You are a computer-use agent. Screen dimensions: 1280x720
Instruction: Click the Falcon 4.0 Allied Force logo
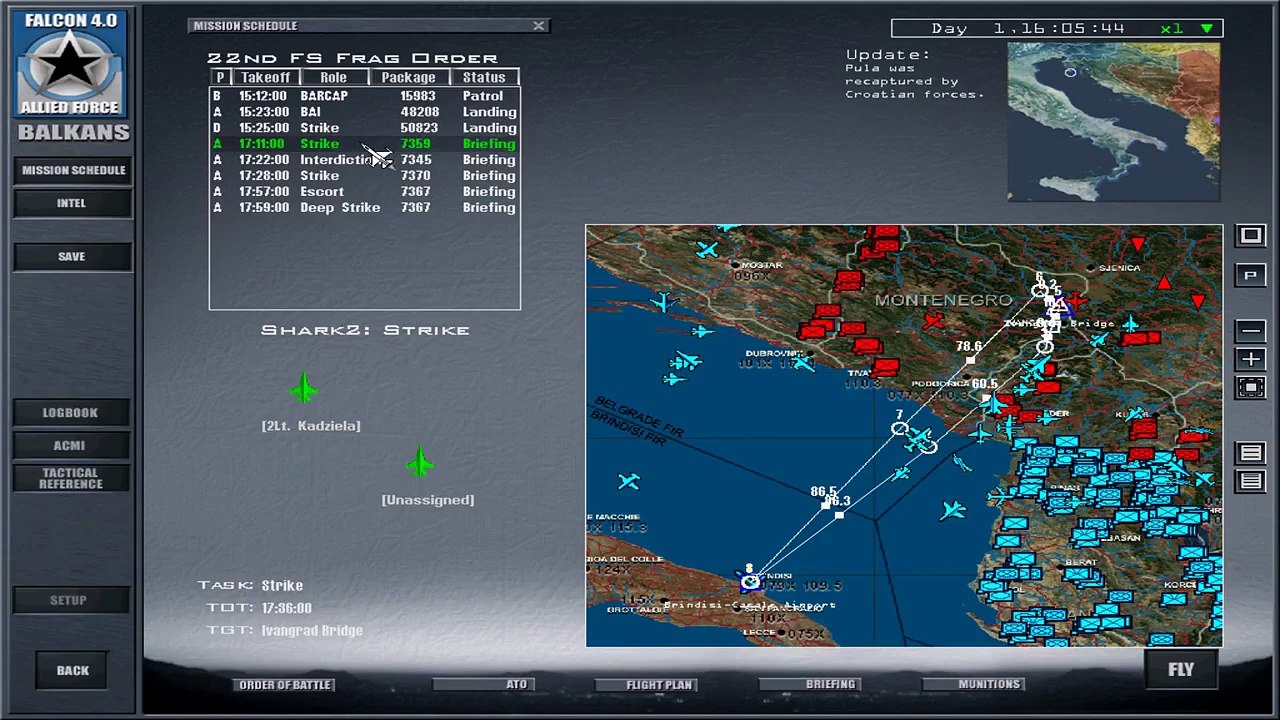coord(70,63)
